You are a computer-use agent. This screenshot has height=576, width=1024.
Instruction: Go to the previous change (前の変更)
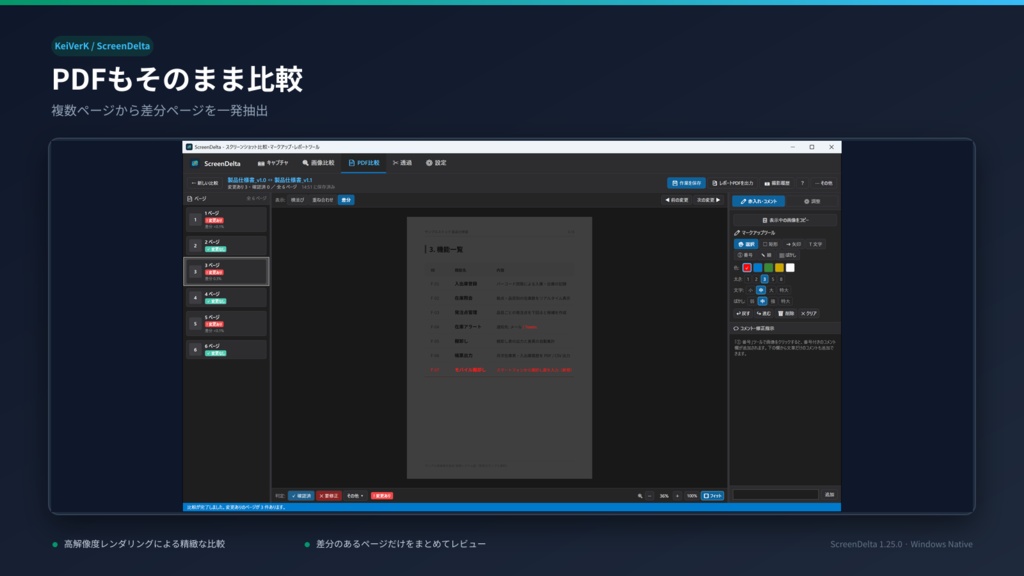(x=677, y=200)
